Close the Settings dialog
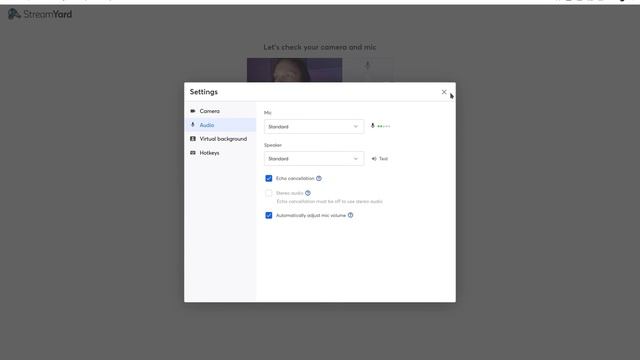This screenshot has height=360, width=640. 444,92
